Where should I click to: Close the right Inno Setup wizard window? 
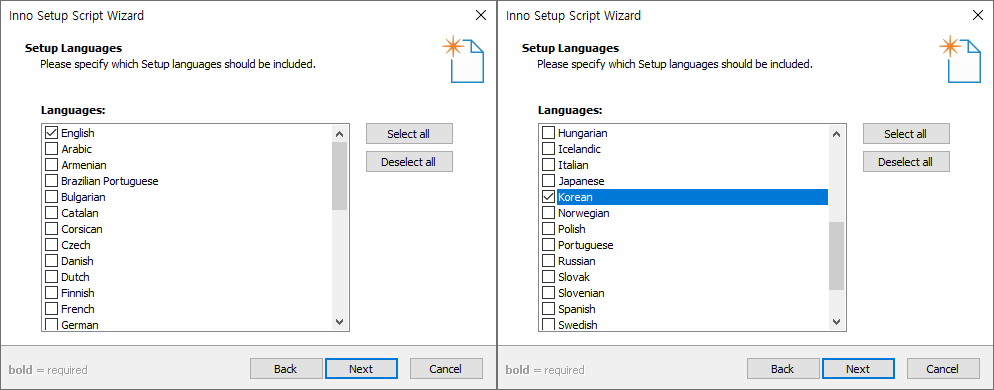(978, 15)
